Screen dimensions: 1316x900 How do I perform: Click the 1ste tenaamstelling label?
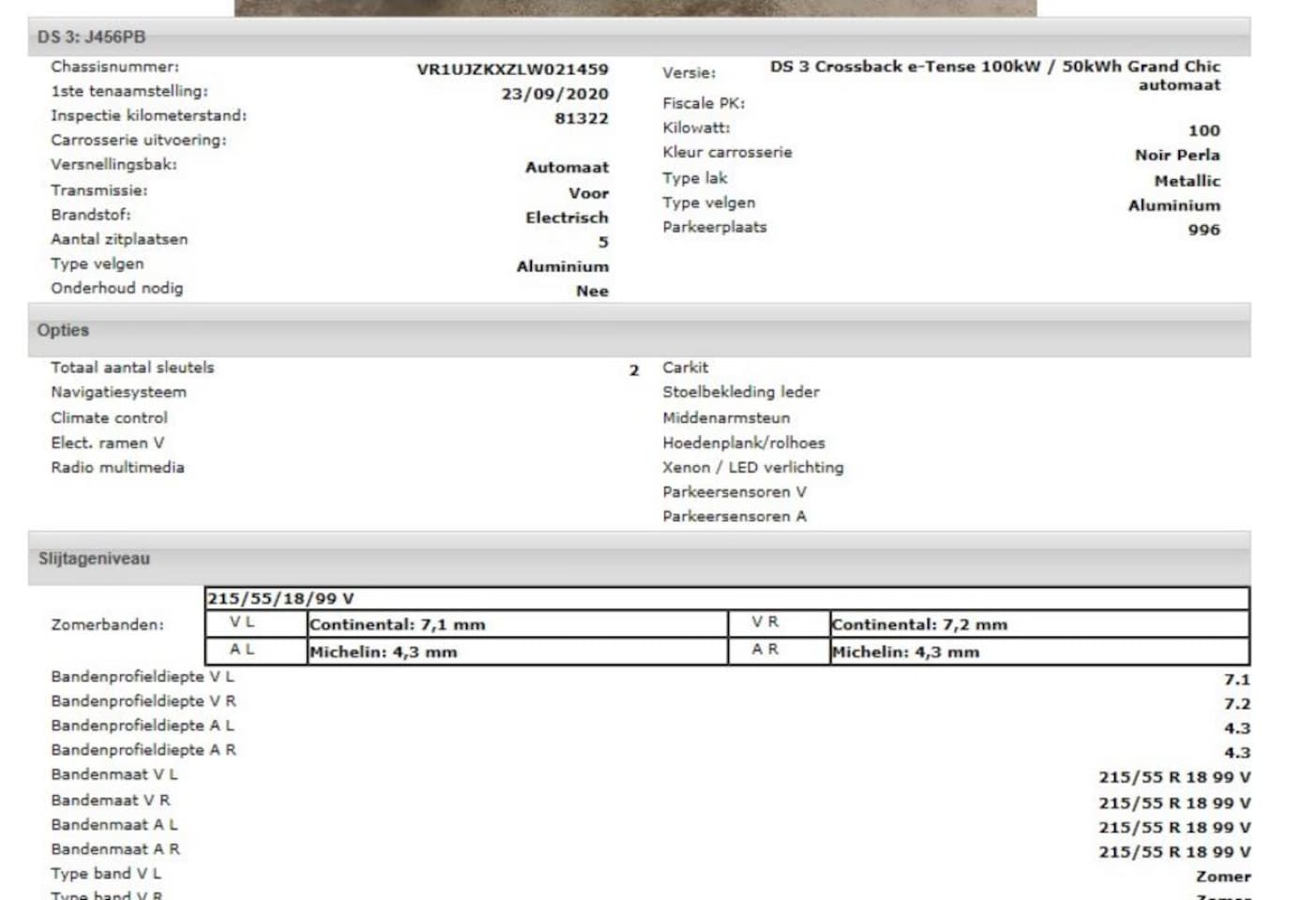pyautogui.click(x=129, y=91)
